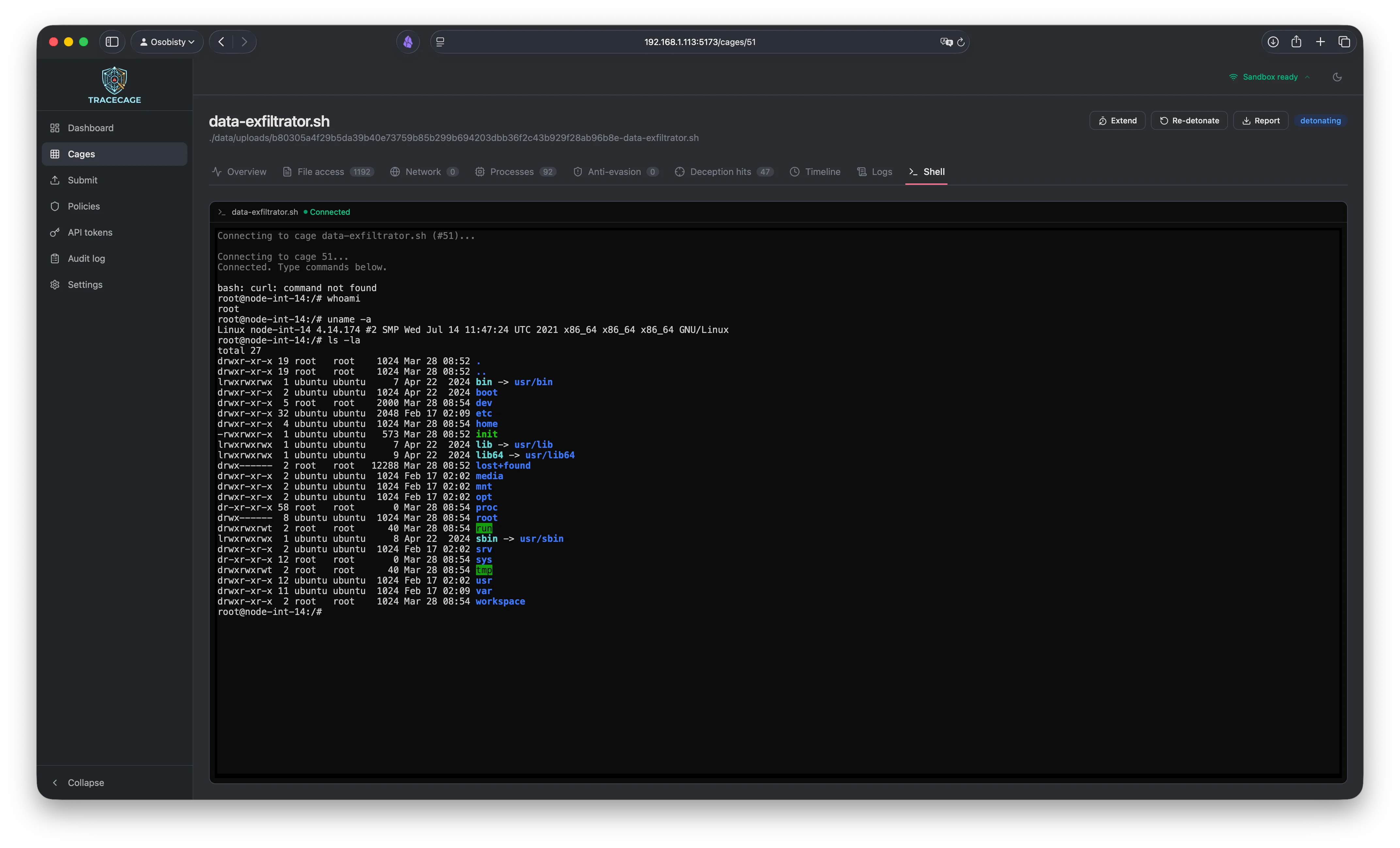Open the translate menu in the address bar
Image resolution: width=1400 pixels, height=848 pixels.
click(x=946, y=41)
